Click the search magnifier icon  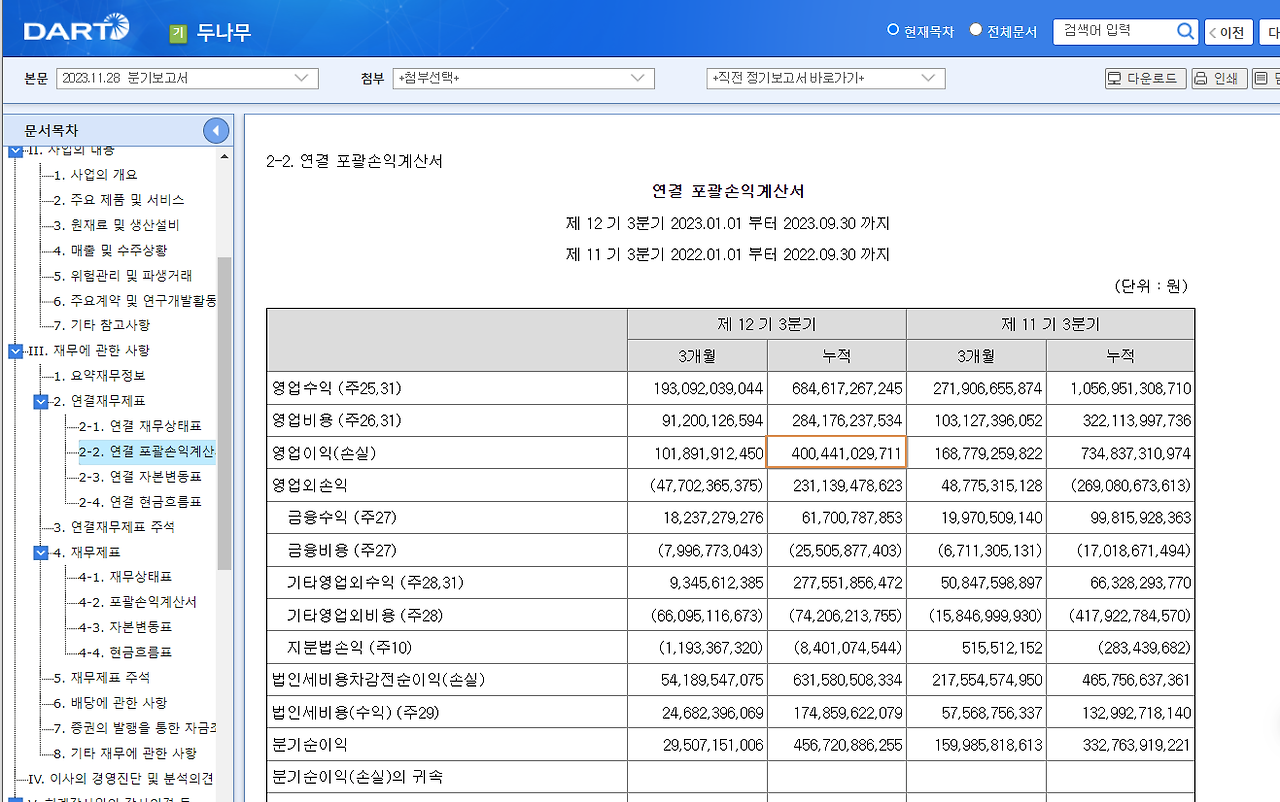tap(1186, 32)
